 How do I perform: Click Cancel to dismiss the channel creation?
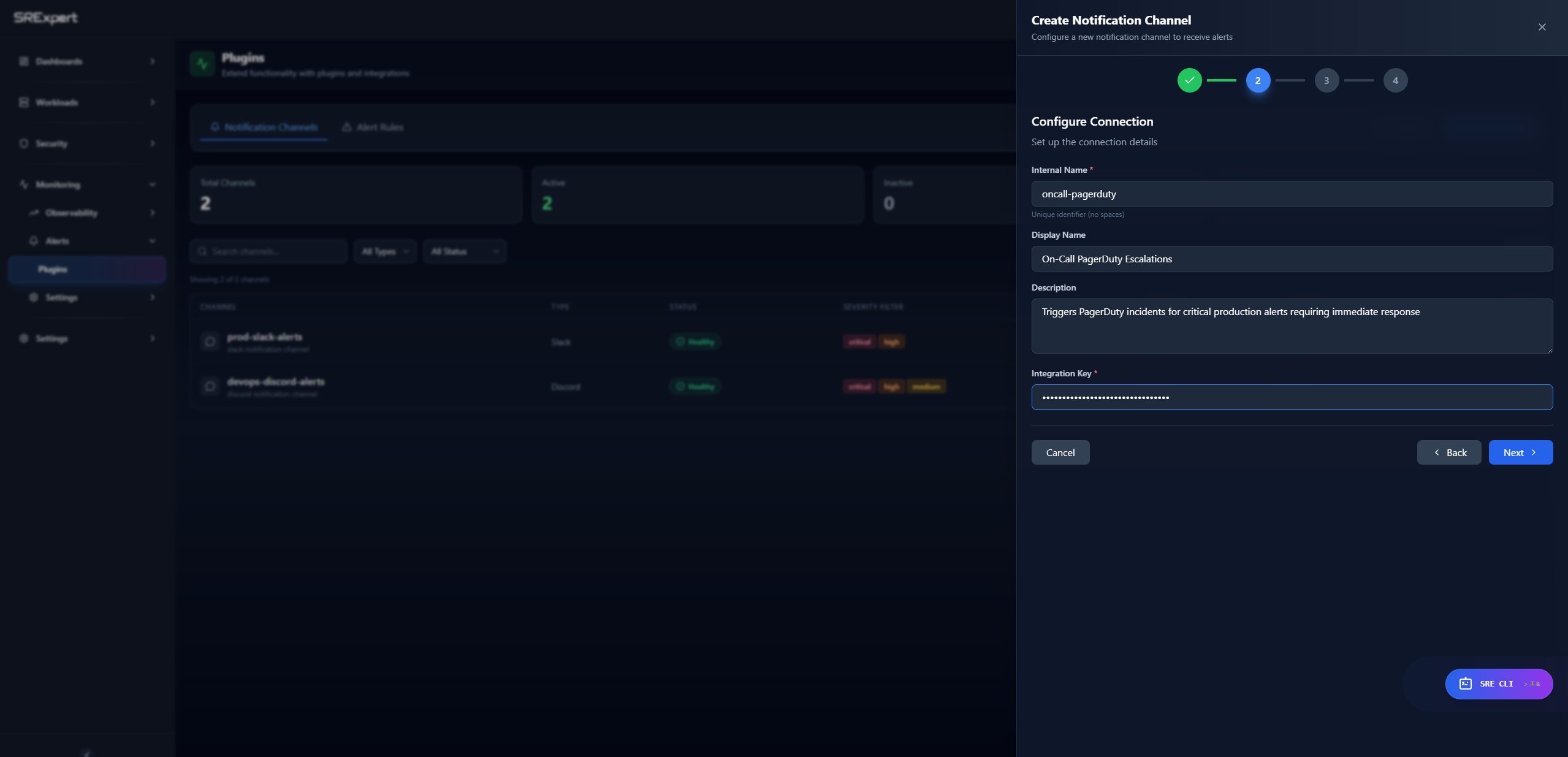(x=1060, y=452)
